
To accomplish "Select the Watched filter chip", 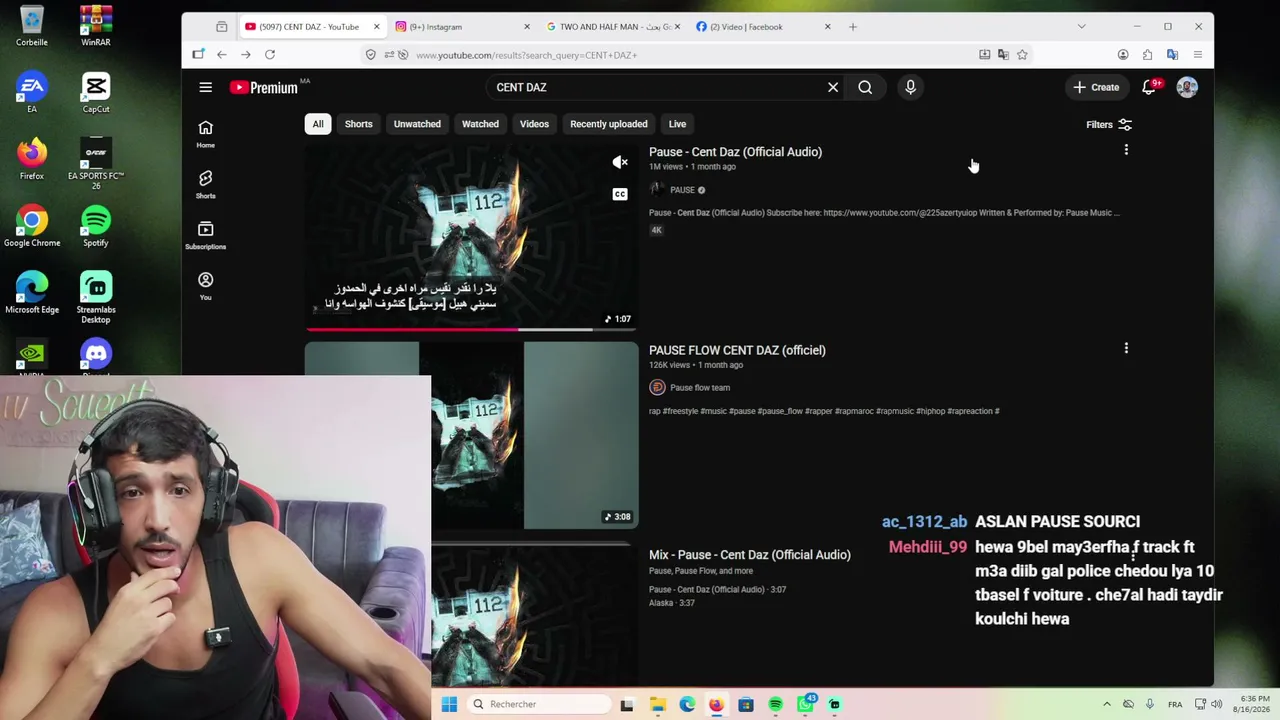I will point(480,124).
